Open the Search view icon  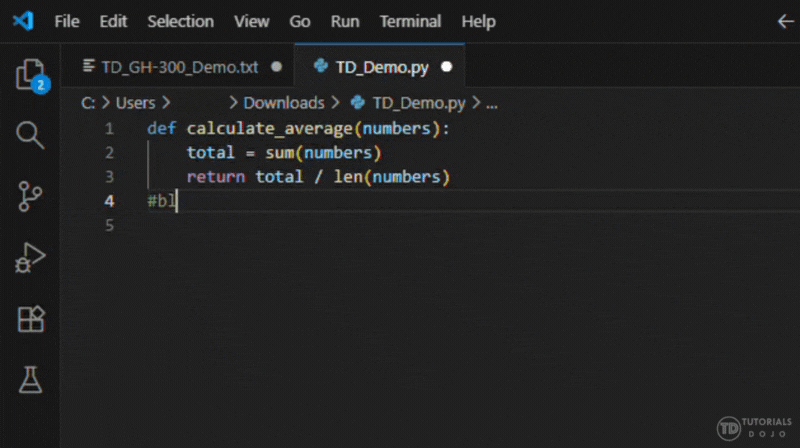30,135
